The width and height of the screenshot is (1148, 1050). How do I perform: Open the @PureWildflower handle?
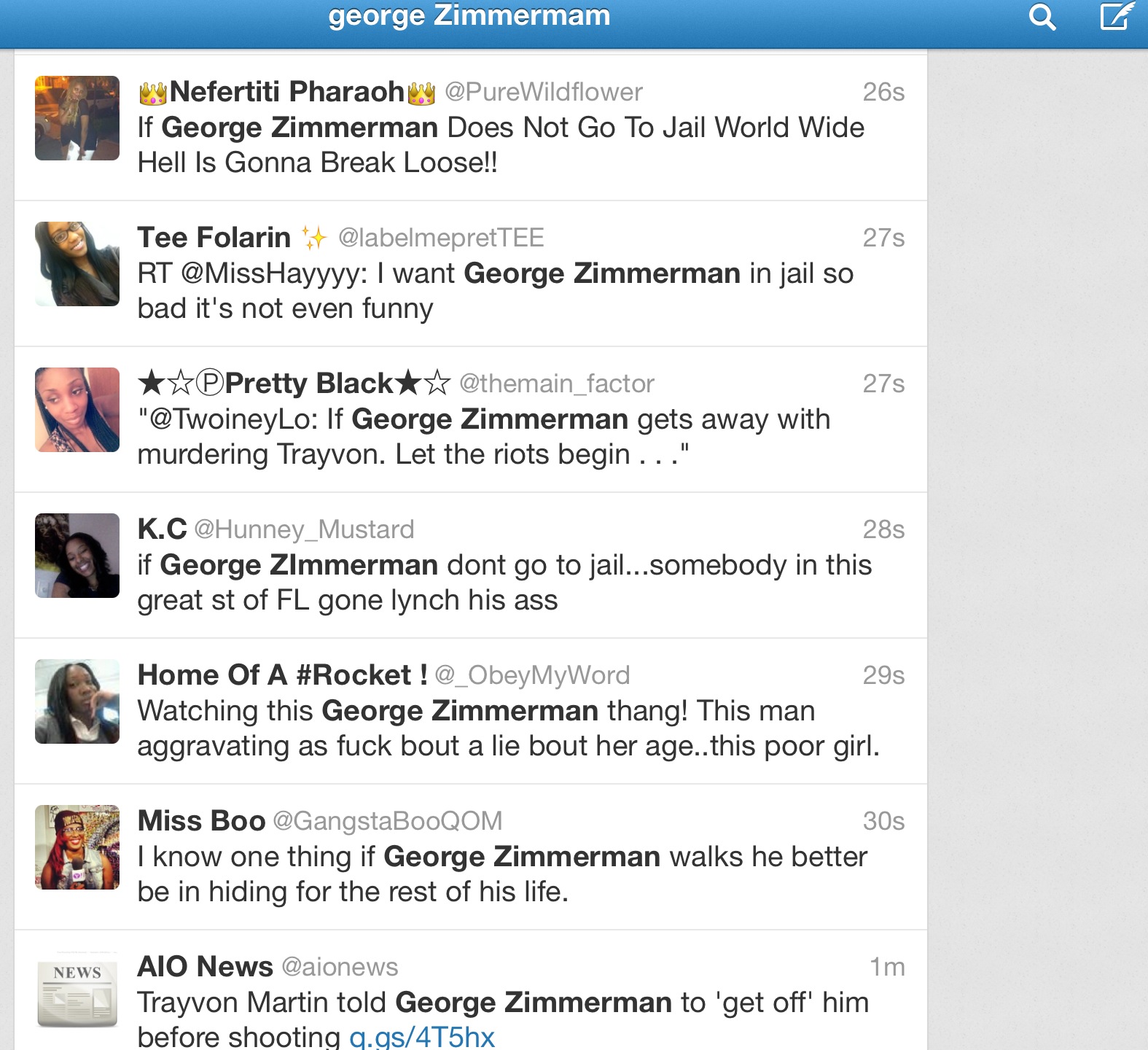(544, 92)
